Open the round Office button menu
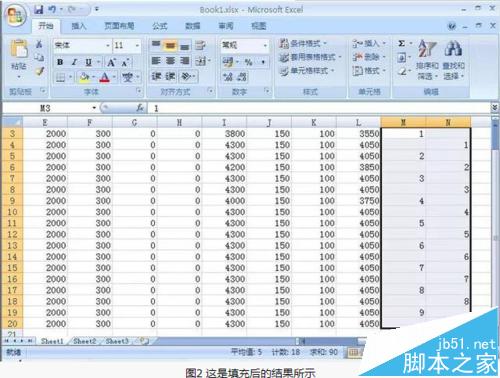The width and height of the screenshot is (500, 378). point(15,15)
